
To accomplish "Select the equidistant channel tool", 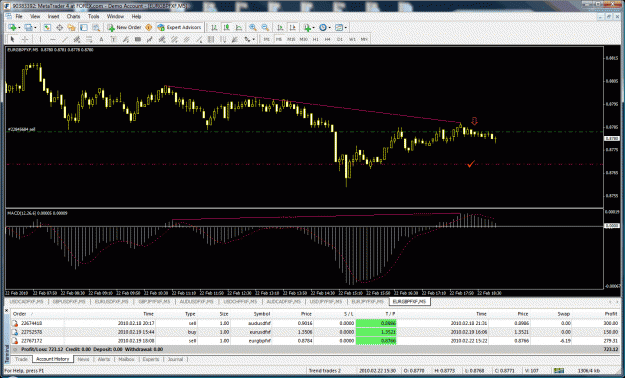I will (77, 39).
